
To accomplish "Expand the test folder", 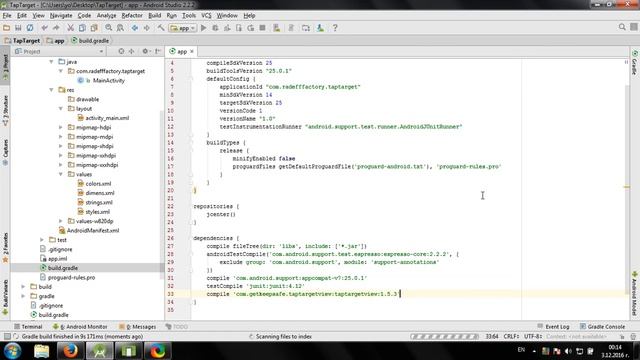I will coord(42,240).
